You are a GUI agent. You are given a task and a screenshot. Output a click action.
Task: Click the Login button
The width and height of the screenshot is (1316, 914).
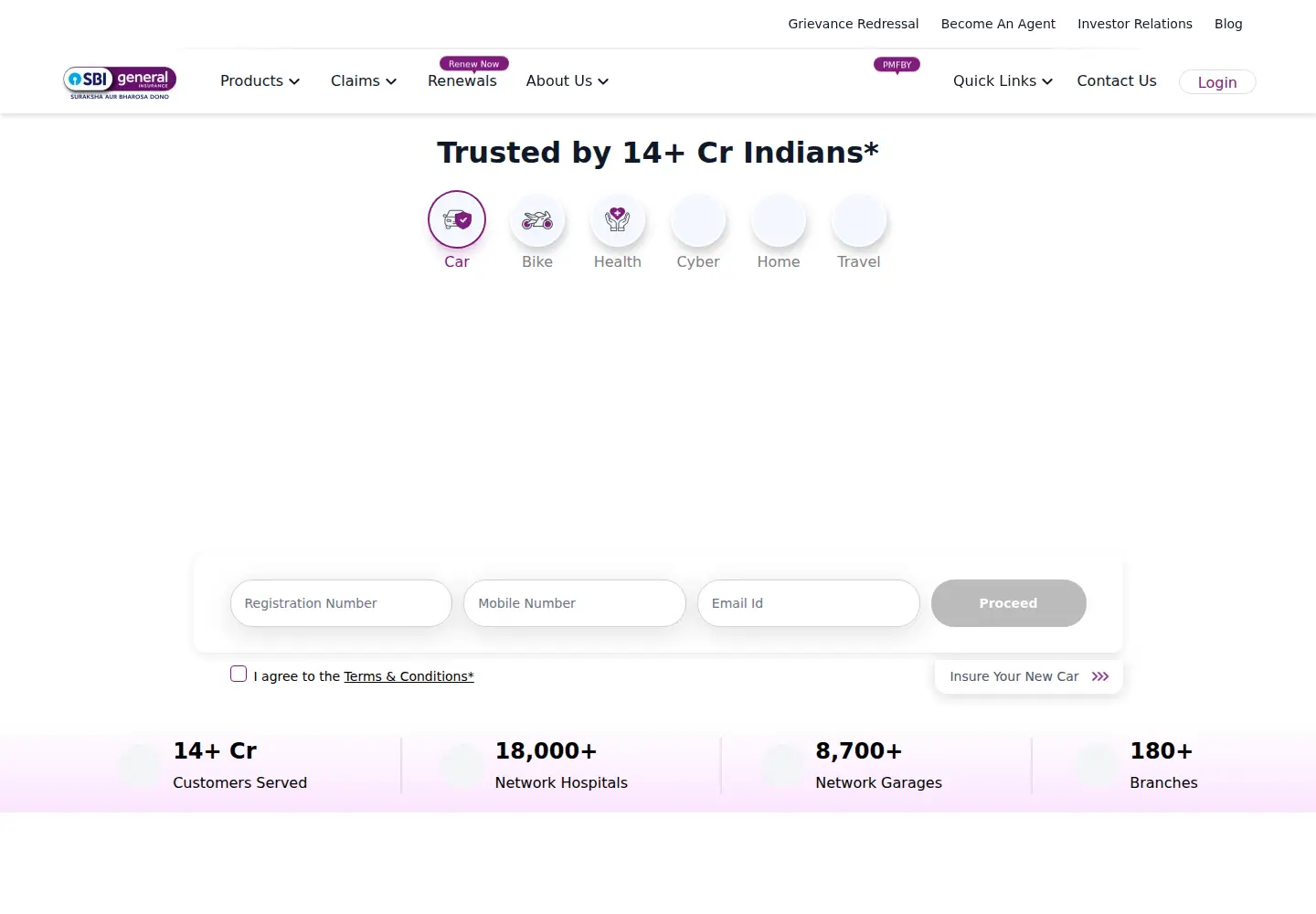[1217, 82]
